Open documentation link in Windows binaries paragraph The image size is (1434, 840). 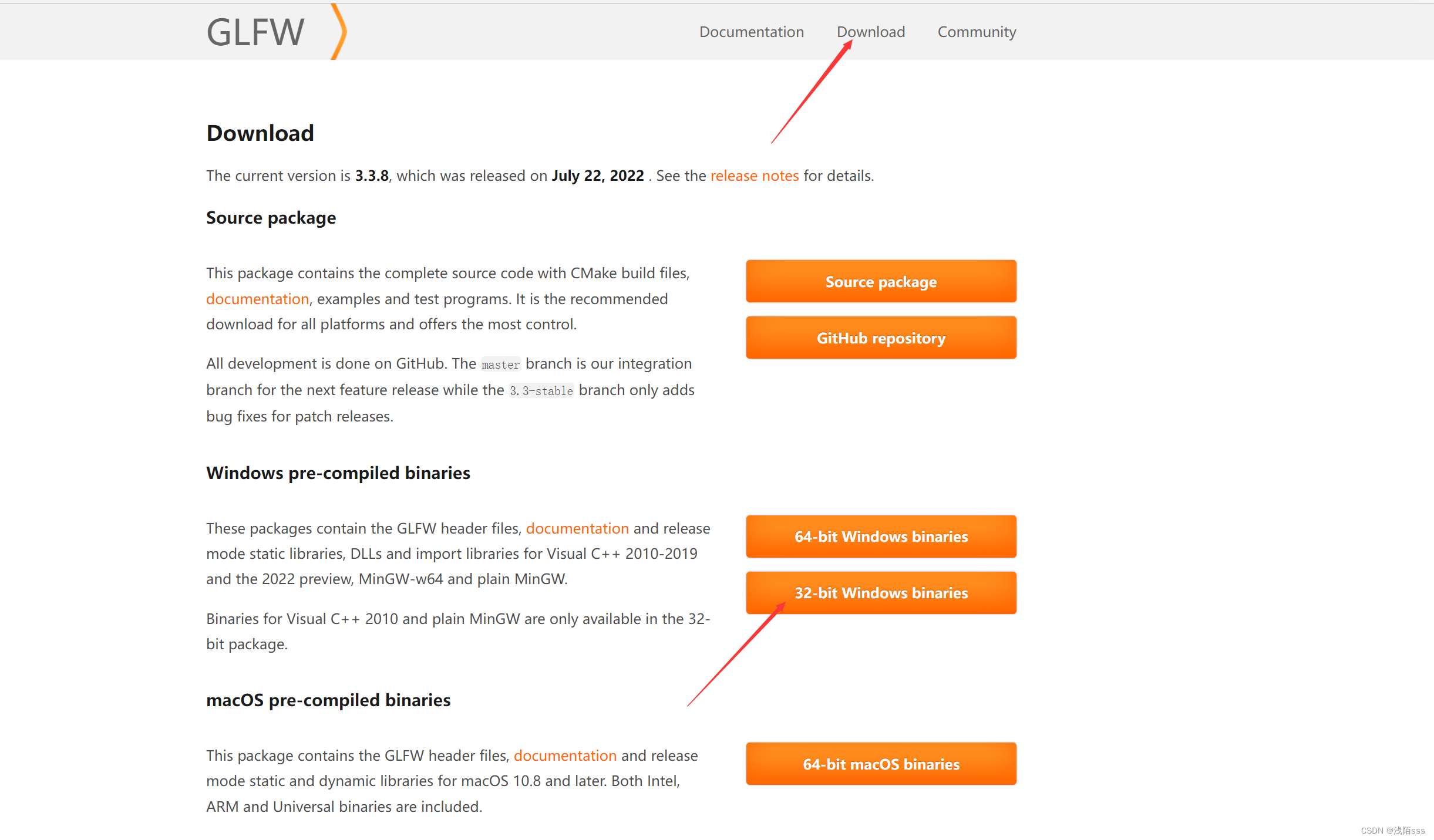coord(577,528)
